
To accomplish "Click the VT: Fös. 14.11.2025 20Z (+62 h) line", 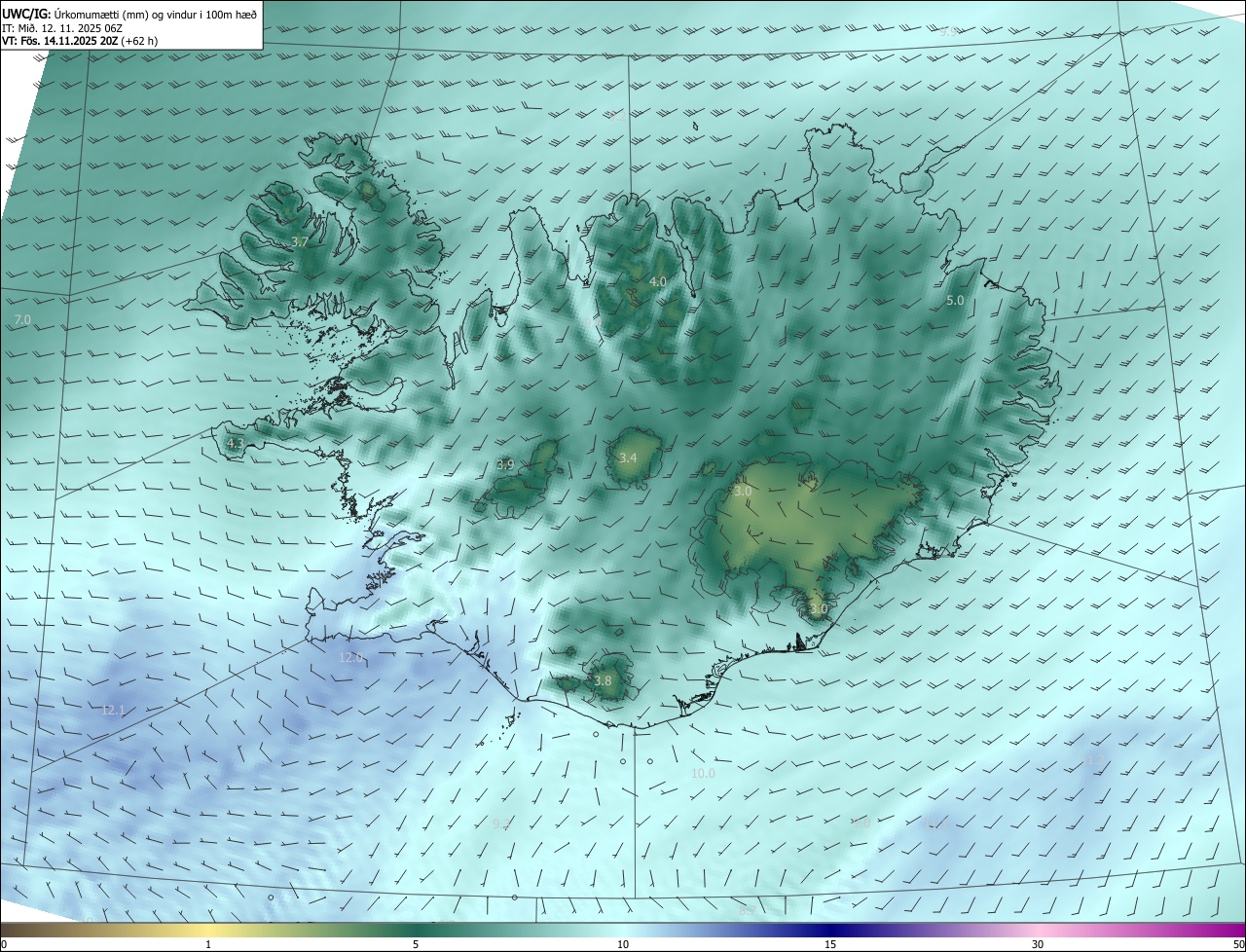I will (80, 41).
